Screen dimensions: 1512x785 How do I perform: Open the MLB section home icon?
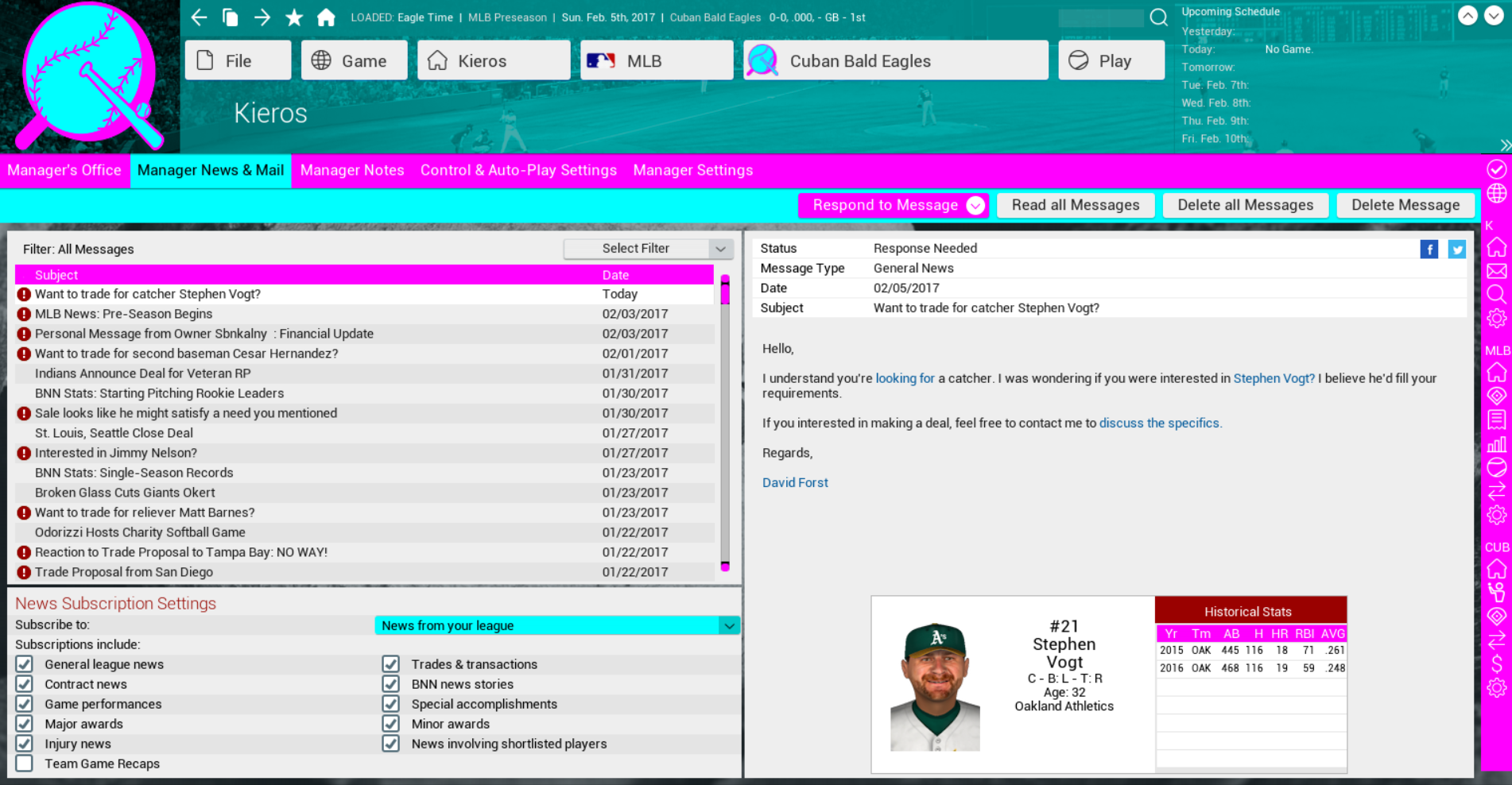pyautogui.click(x=1497, y=371)
